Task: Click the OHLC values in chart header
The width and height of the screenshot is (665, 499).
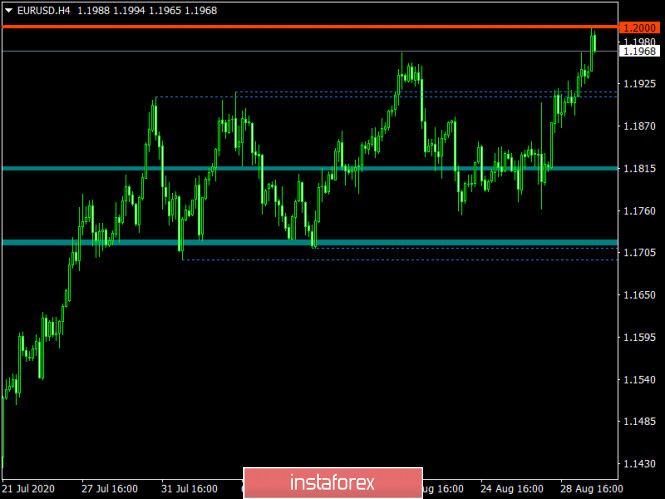Action: coord(128,9)
